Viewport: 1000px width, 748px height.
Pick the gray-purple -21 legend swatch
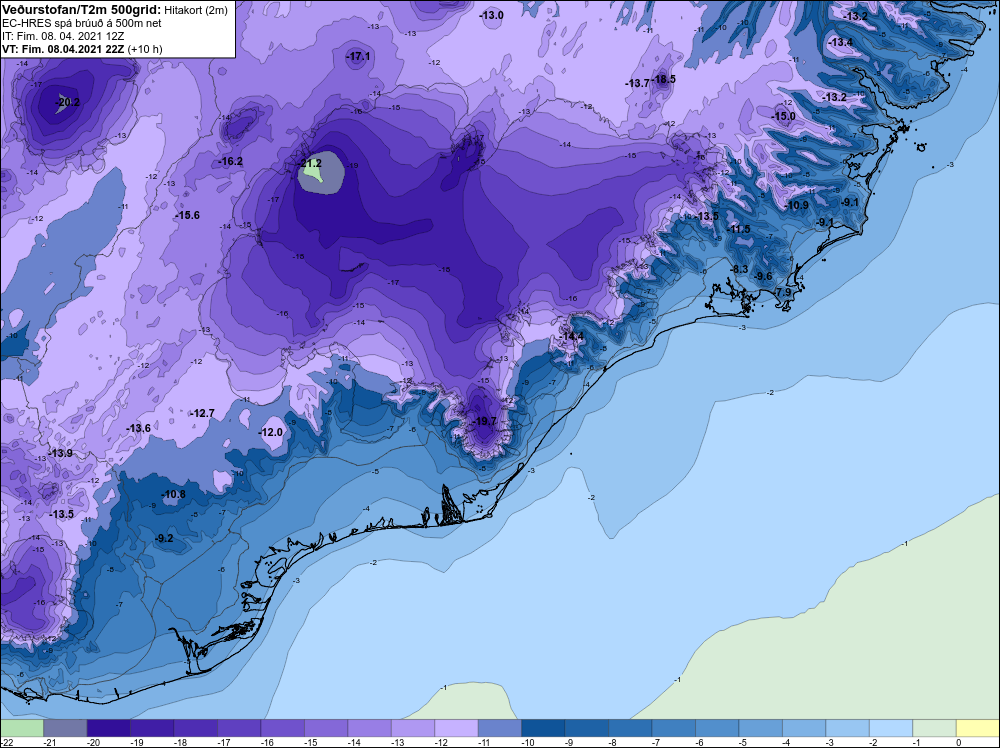tap(65, 728)
